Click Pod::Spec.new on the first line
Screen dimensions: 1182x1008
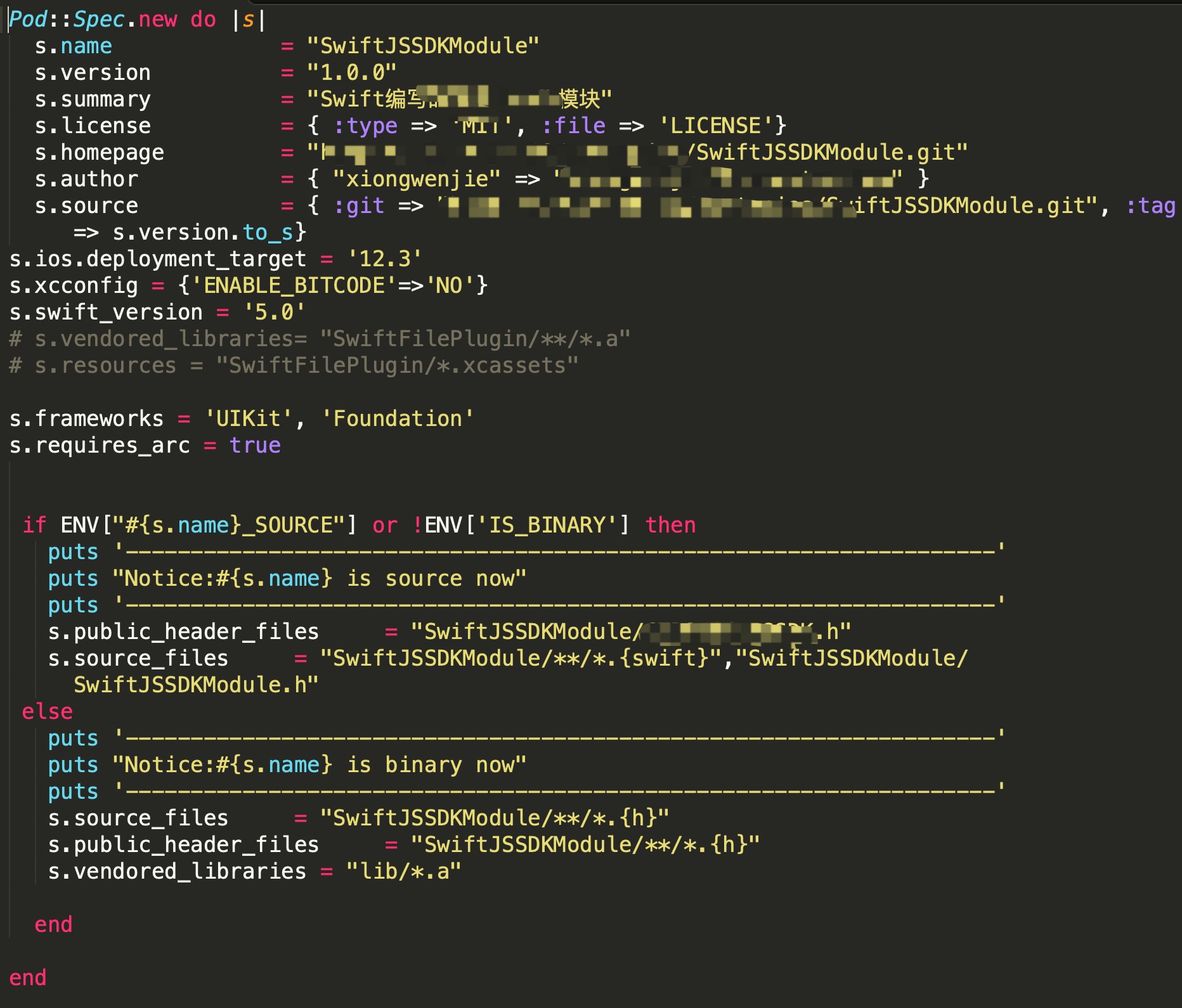tap(93, 20)
